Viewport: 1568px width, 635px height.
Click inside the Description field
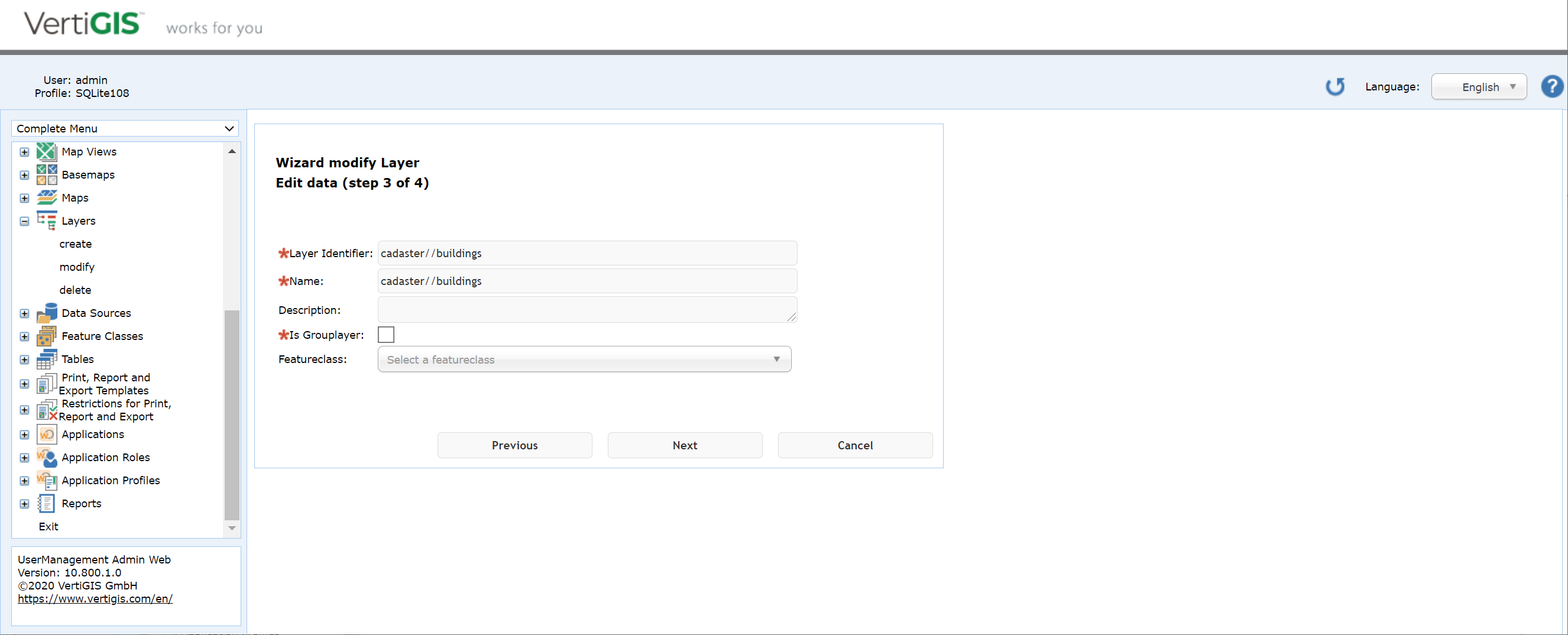pos(586,309)
